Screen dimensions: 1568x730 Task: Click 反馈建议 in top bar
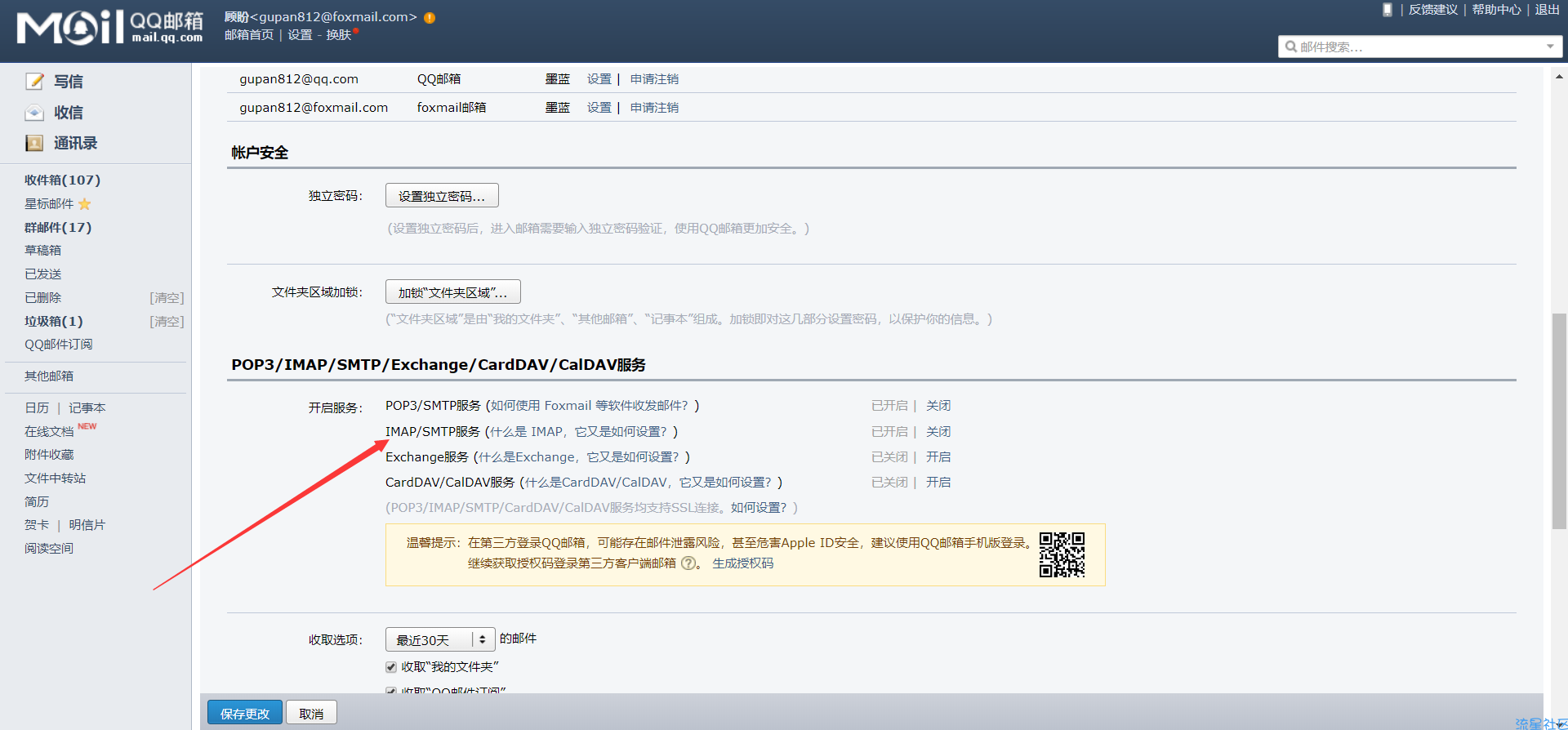1433,10
